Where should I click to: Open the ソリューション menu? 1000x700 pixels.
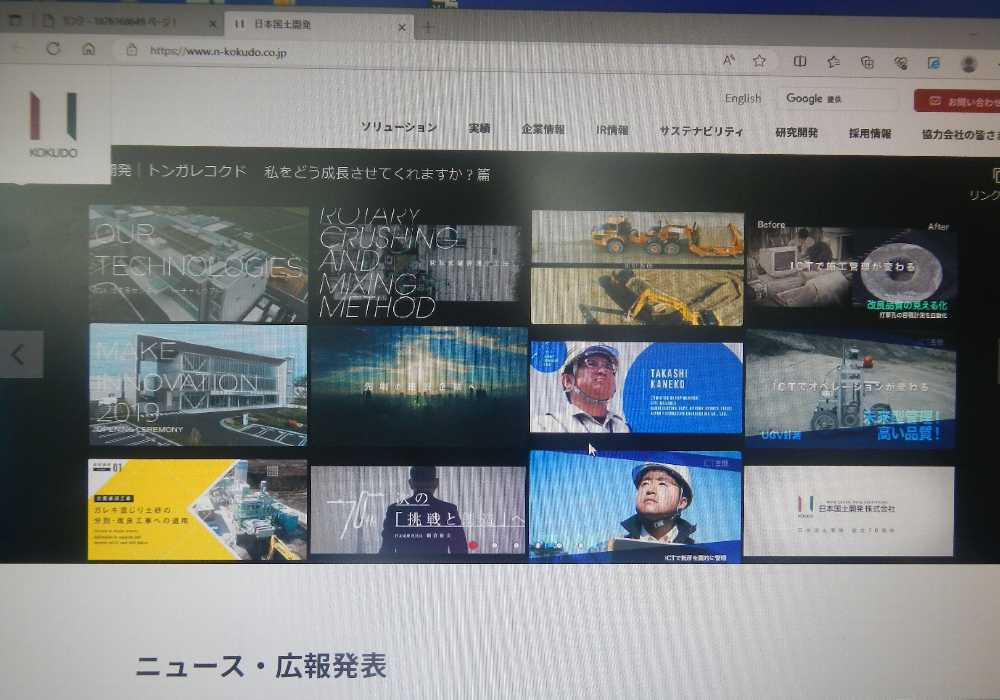(399, 127)
